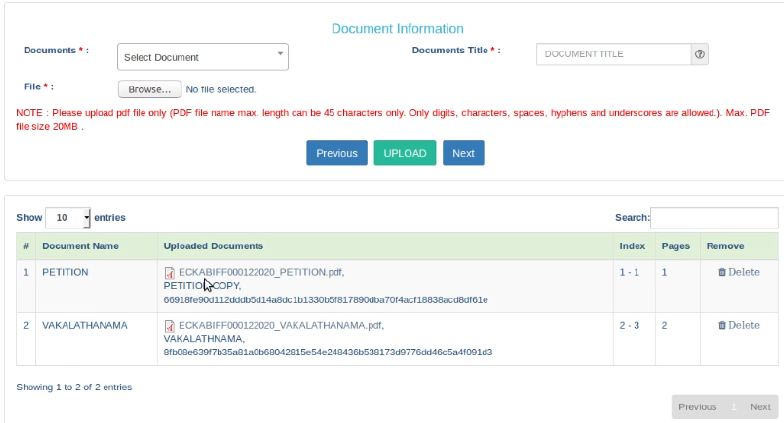Click index value 1 - 1
Screen dimensions: 784x423
pos(629,272)
